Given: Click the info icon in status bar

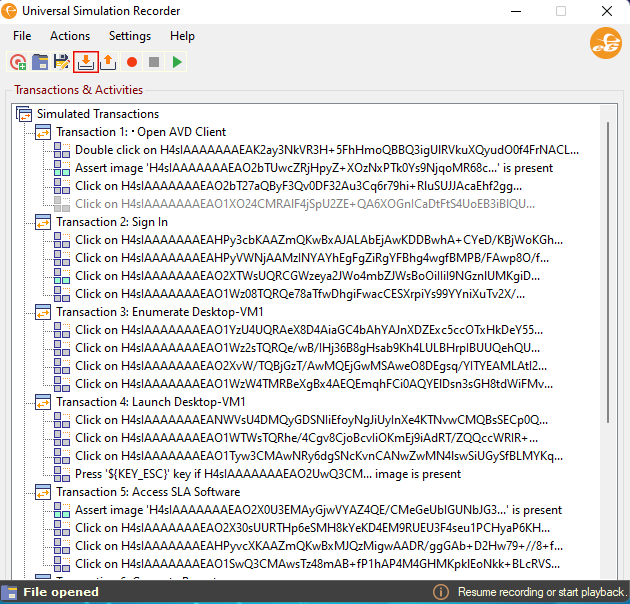Looking at the screenshot, I should (x=439, y=592).
